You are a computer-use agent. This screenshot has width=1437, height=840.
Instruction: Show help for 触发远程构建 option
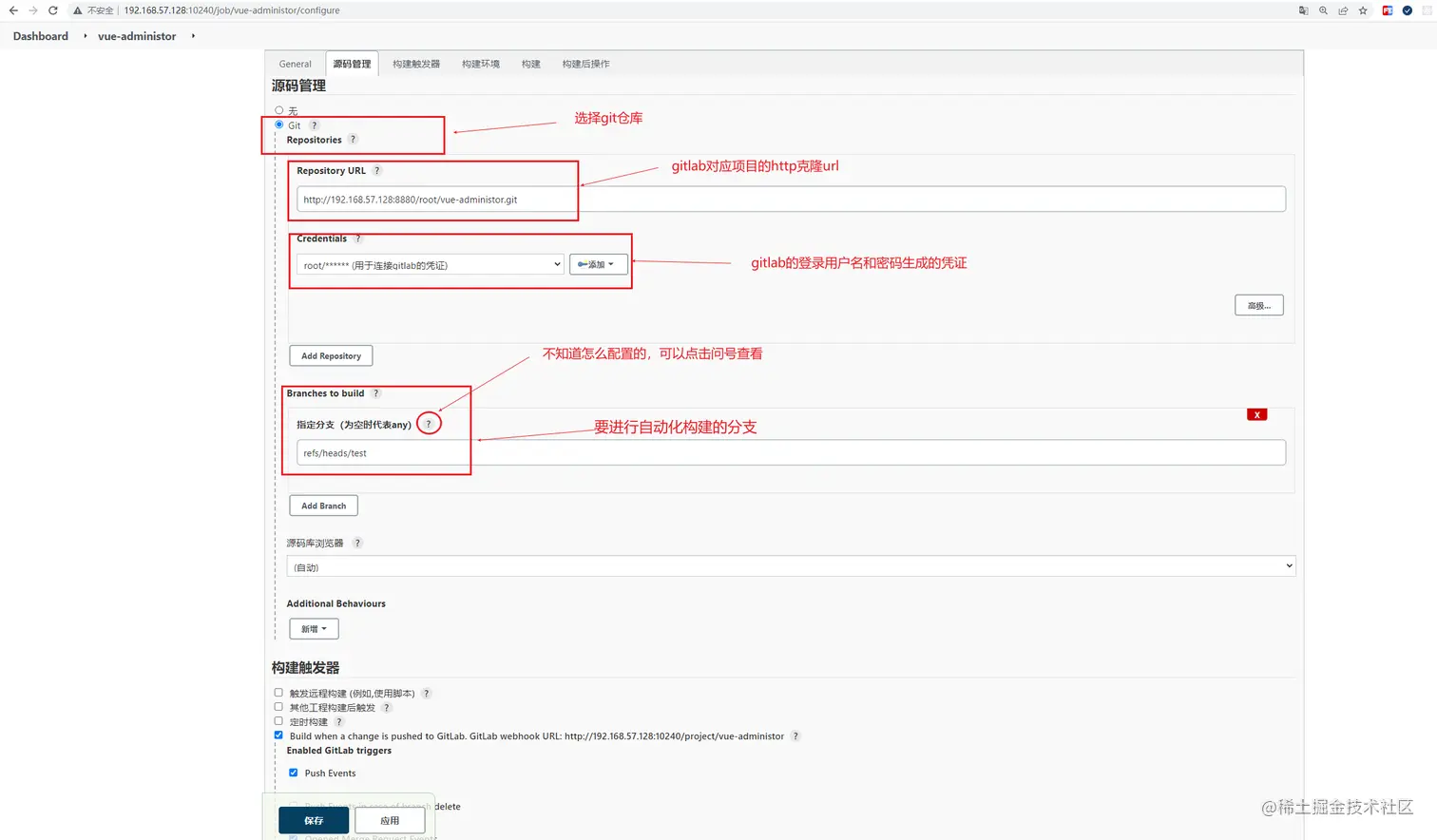426,694
